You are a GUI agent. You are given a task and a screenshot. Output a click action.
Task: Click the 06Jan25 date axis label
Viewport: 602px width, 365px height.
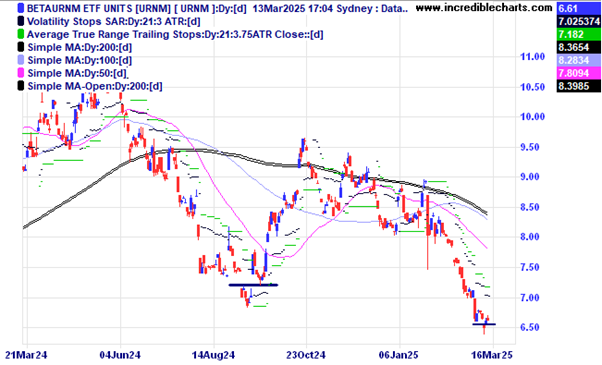pyautogui.click(x=399, y=355)
